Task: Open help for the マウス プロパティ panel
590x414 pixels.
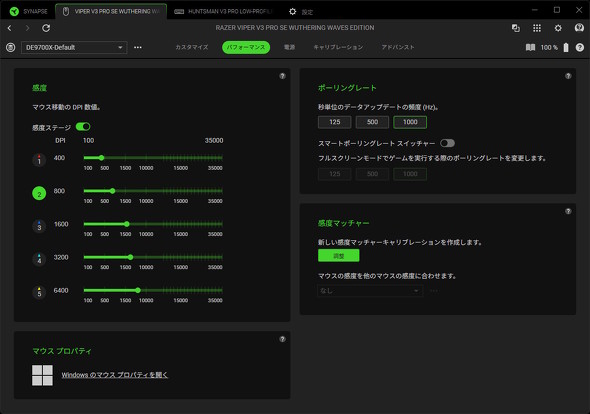Action: 282,339
